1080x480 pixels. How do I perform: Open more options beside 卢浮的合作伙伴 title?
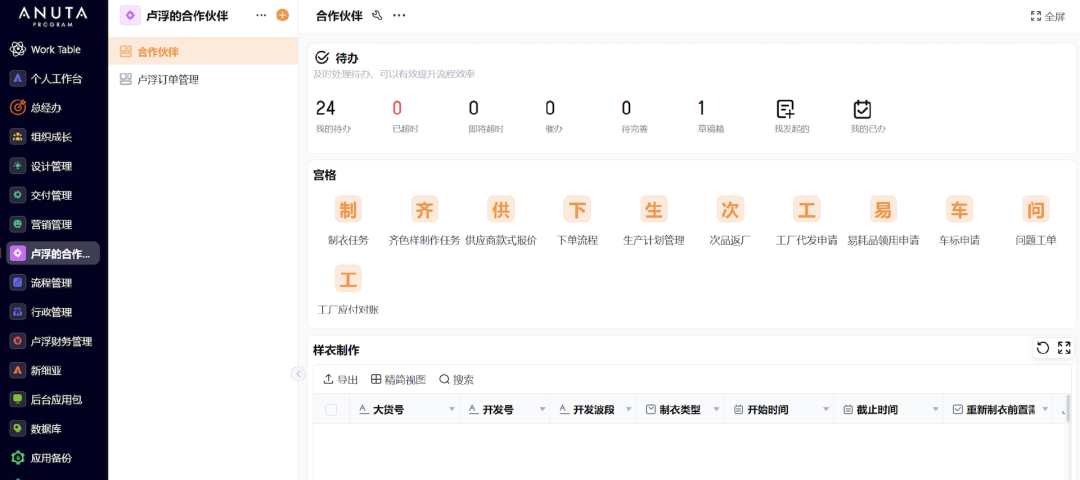[261, 15]
